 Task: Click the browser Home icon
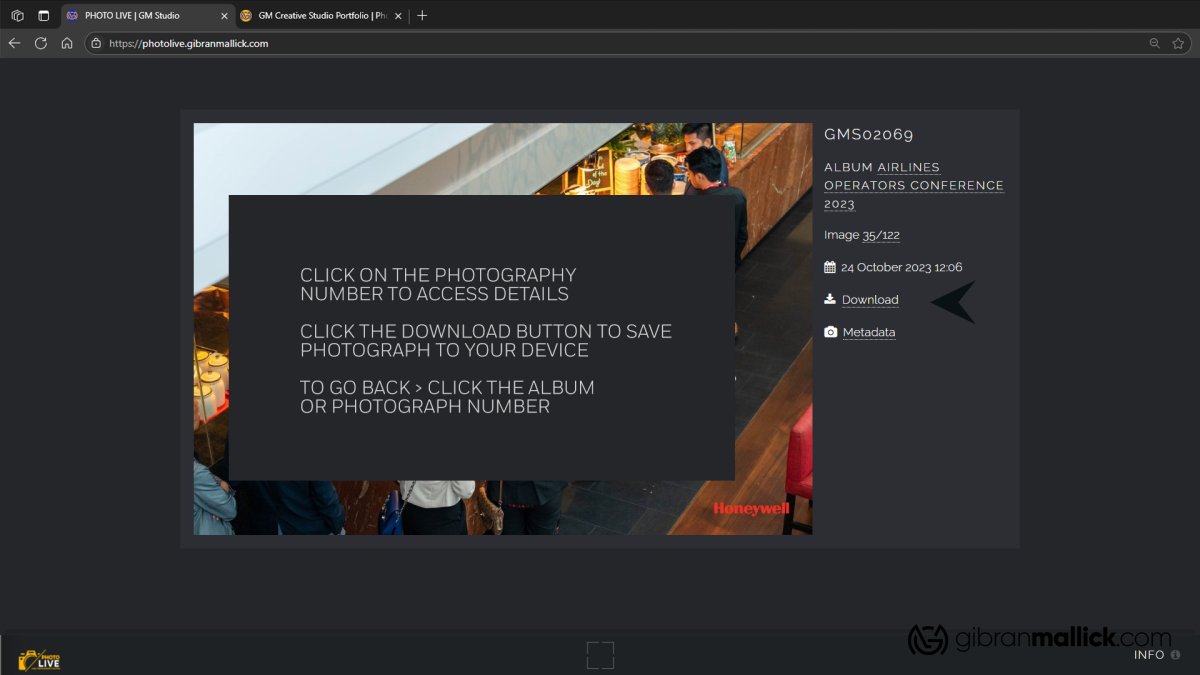point(66,43)
